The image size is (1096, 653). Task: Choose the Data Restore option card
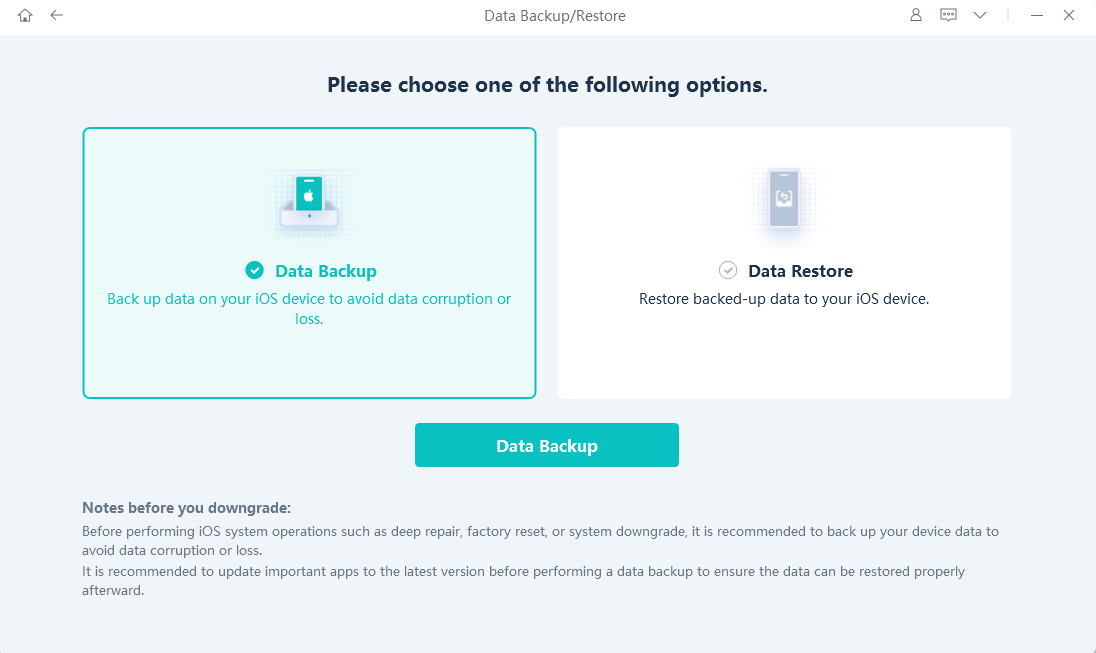click(784, 263)
